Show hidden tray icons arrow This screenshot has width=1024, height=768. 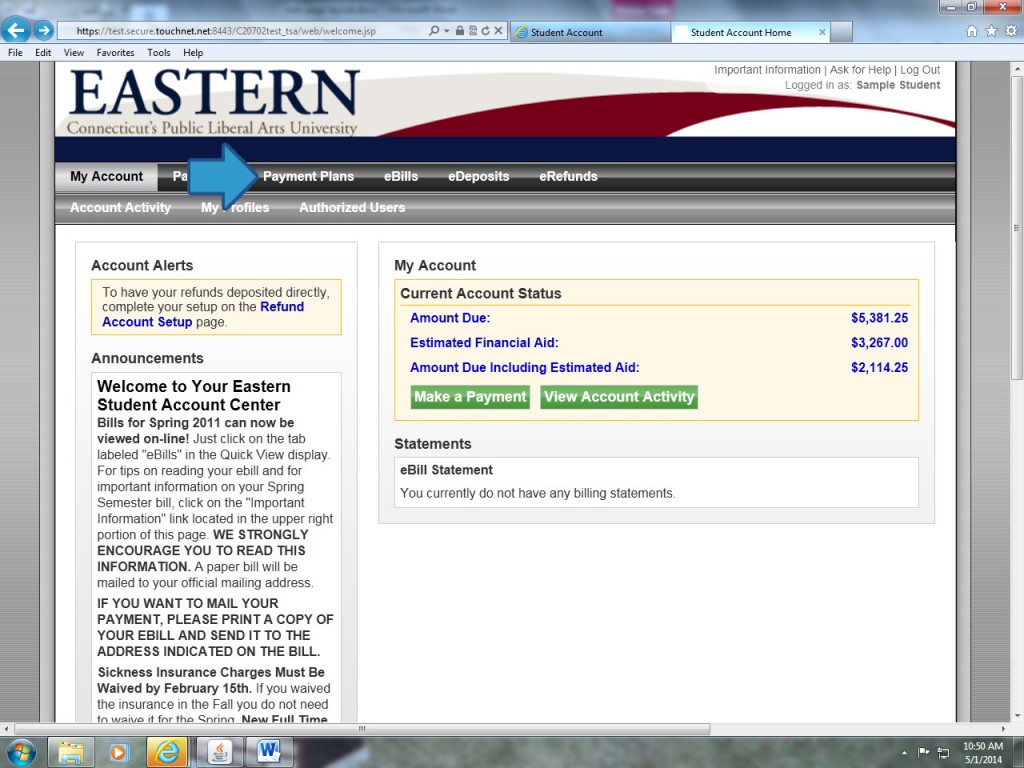pos(904,753)
